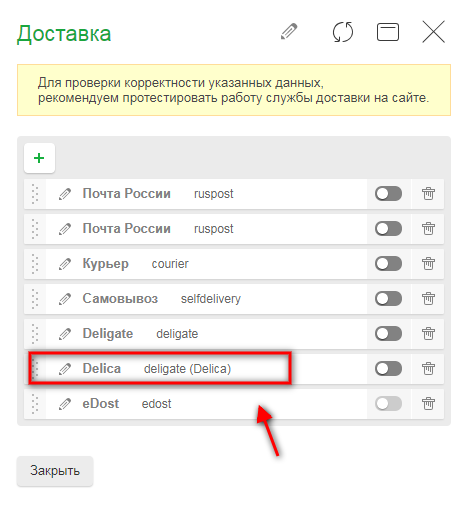Close the Доставка dialog with X

pyautogui.click(x=433, y=32)
